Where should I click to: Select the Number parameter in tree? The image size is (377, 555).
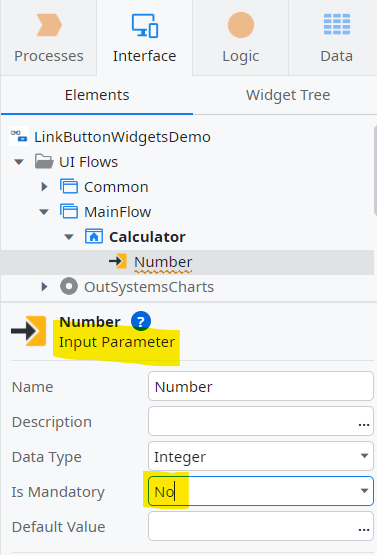click(163, 262)
